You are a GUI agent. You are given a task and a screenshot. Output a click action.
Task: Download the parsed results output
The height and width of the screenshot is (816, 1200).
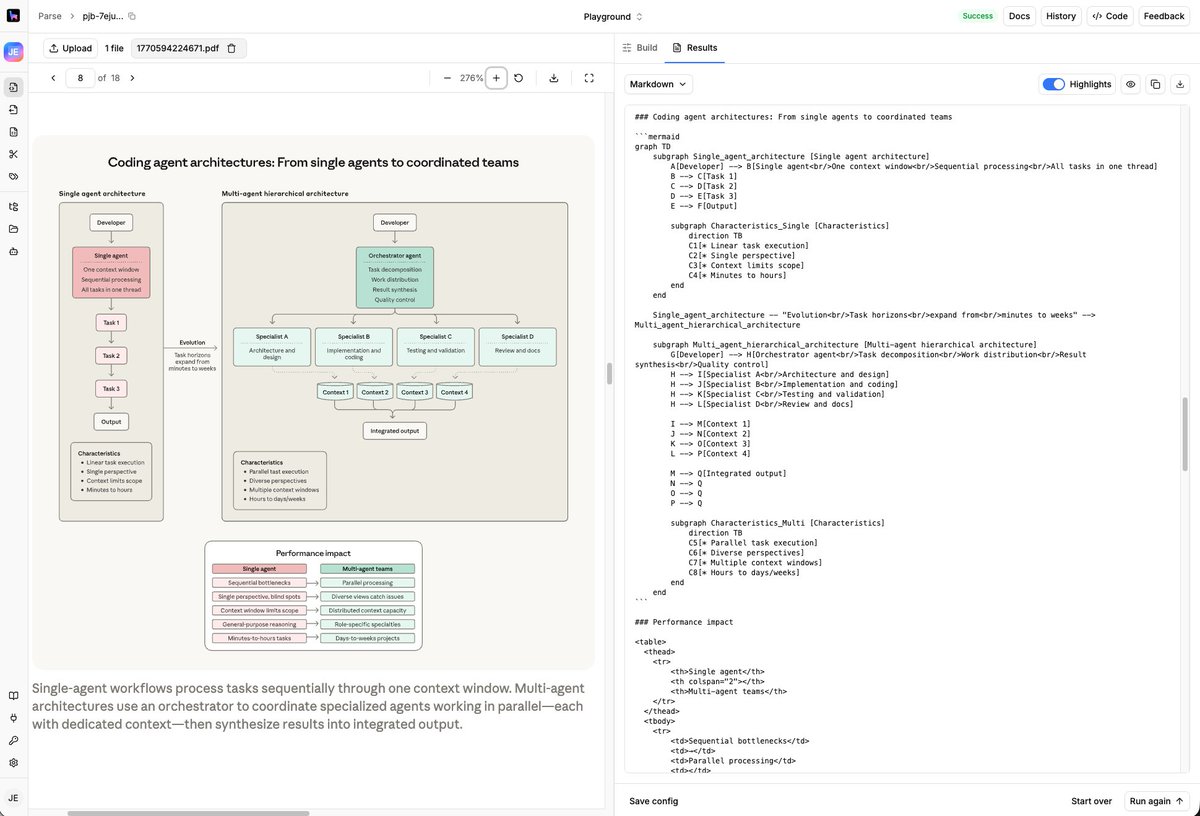coord(1180,84)
